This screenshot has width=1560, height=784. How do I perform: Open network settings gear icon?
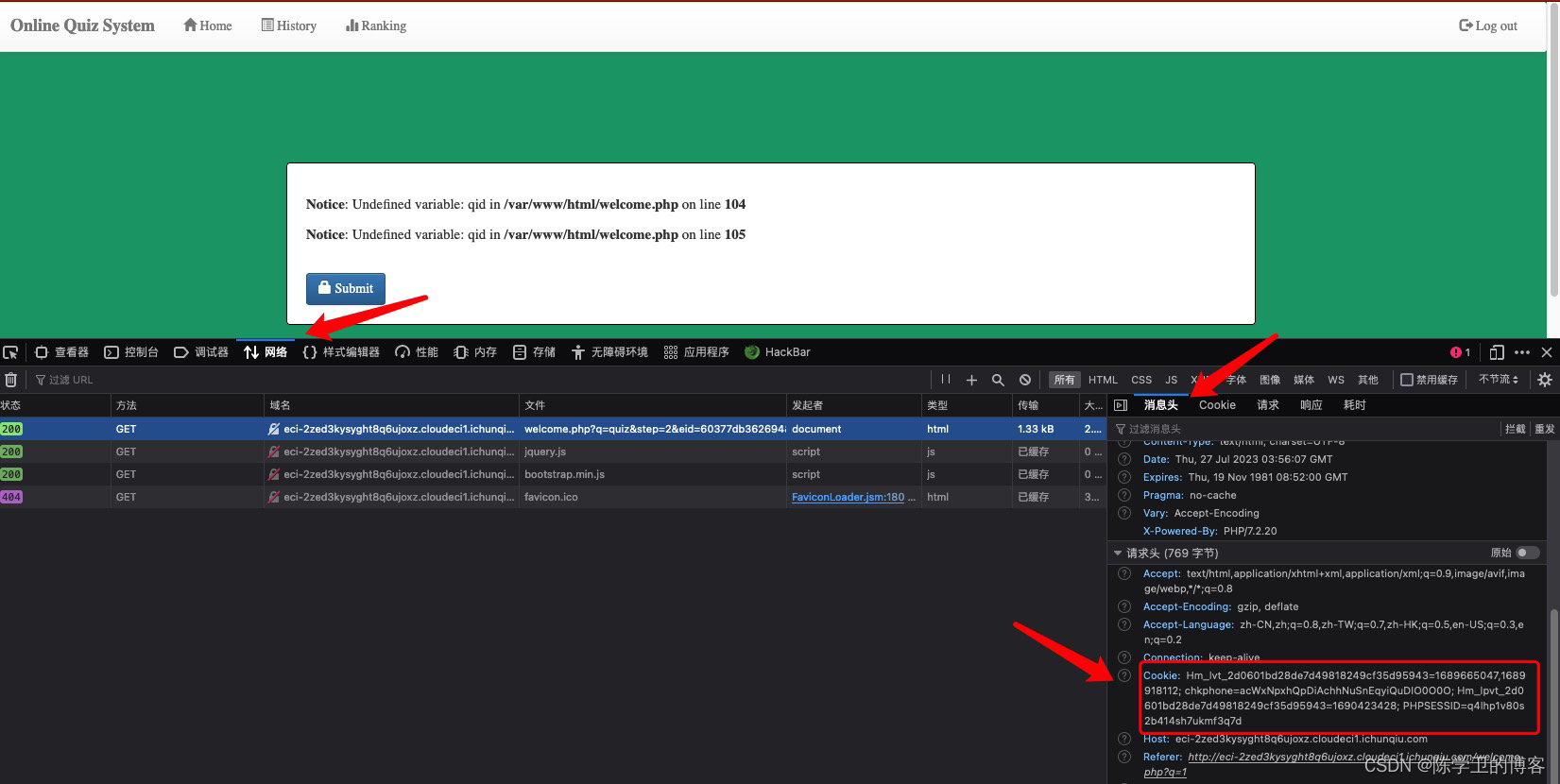(x=1545, y=380)
